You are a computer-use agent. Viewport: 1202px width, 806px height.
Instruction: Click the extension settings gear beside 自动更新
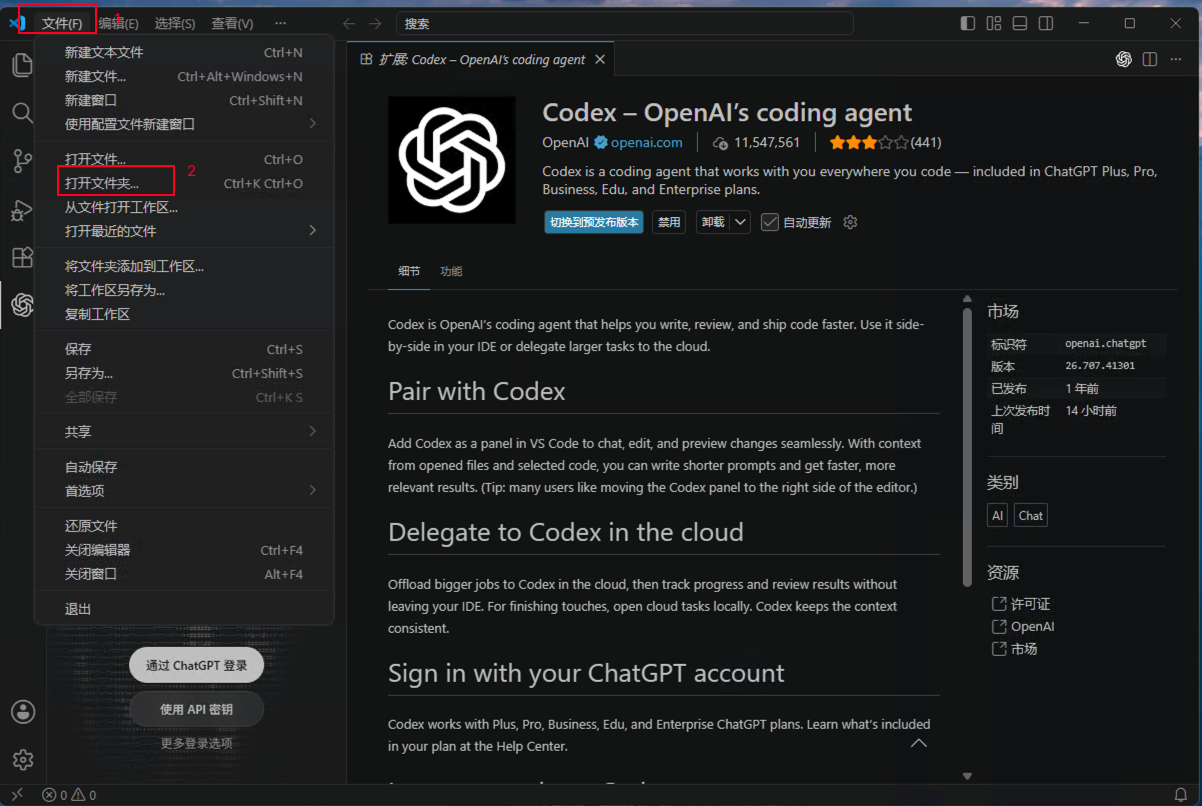coord(850,222)
